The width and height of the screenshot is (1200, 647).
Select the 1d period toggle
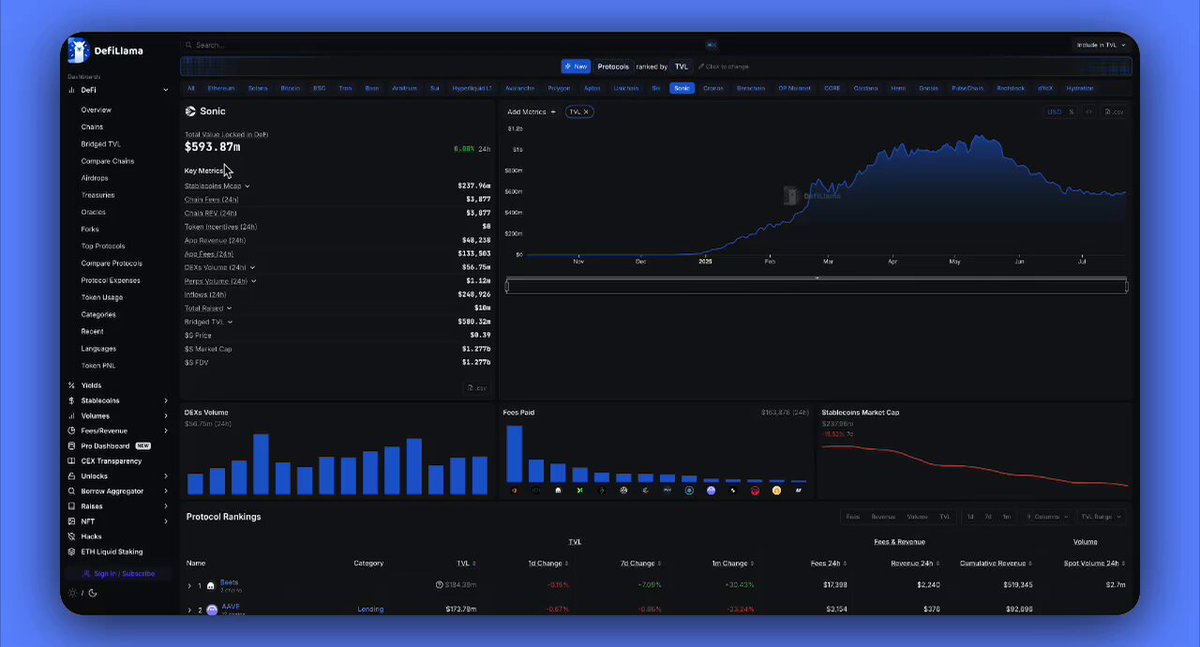(970, 517)
